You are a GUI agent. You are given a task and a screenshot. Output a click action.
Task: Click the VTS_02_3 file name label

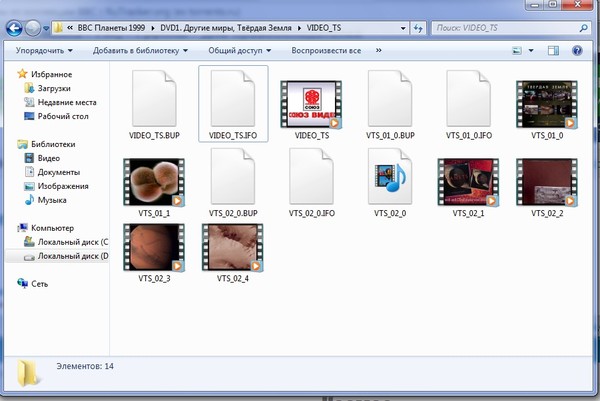[x=154, y=279]
